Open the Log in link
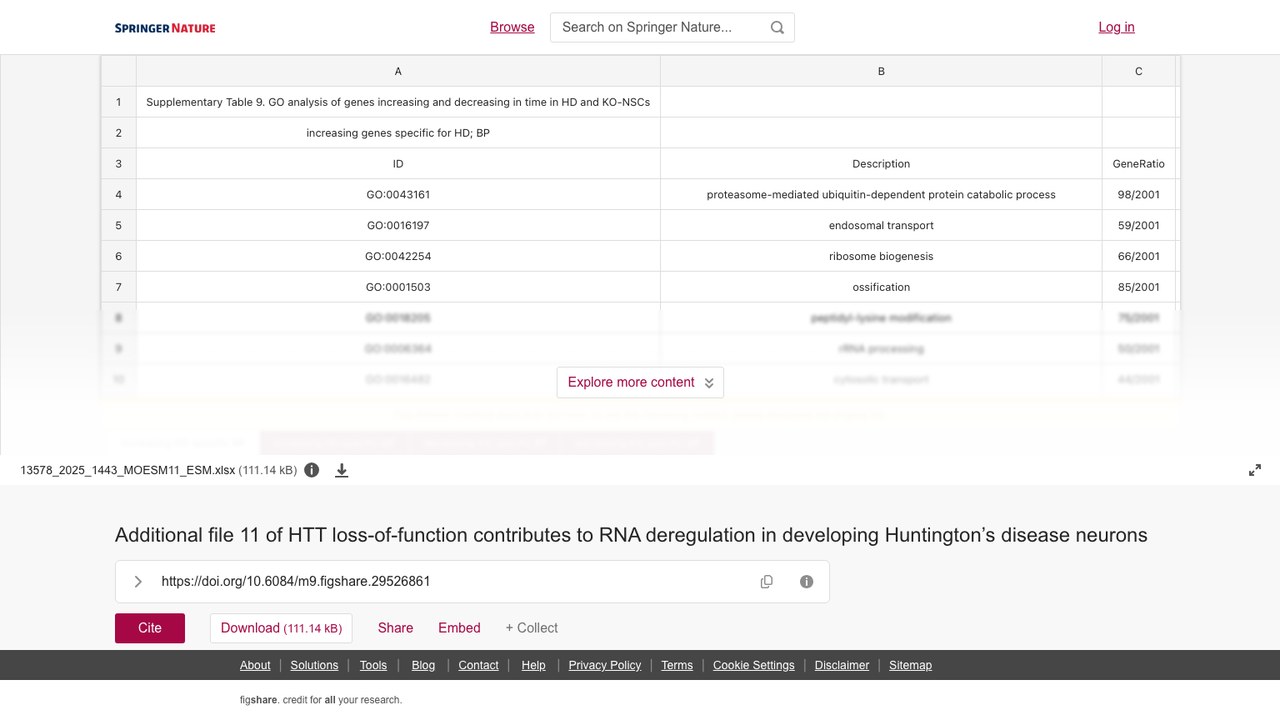1280x720 pixels. point(1116,27)
